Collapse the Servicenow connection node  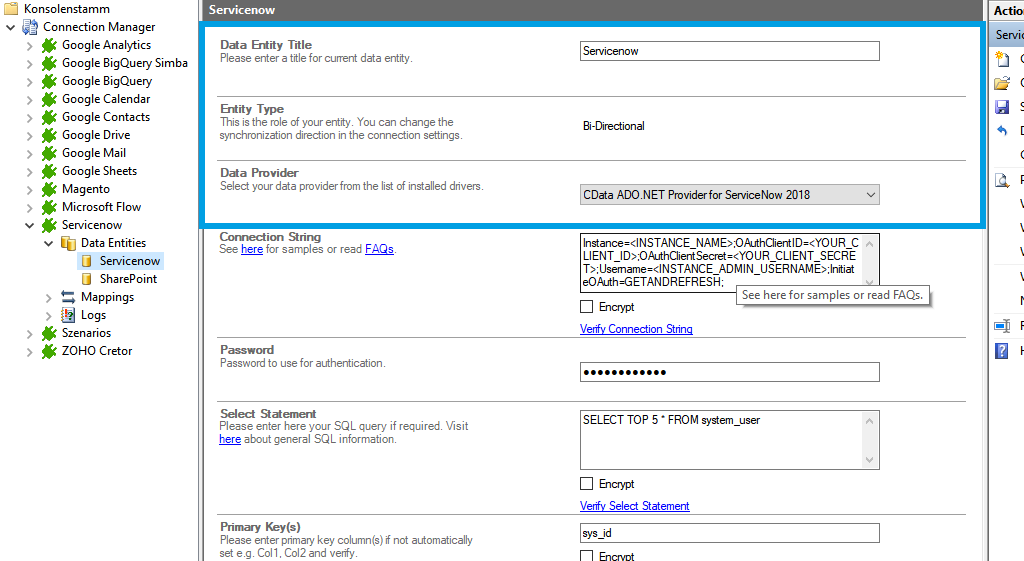pos(29,225)
